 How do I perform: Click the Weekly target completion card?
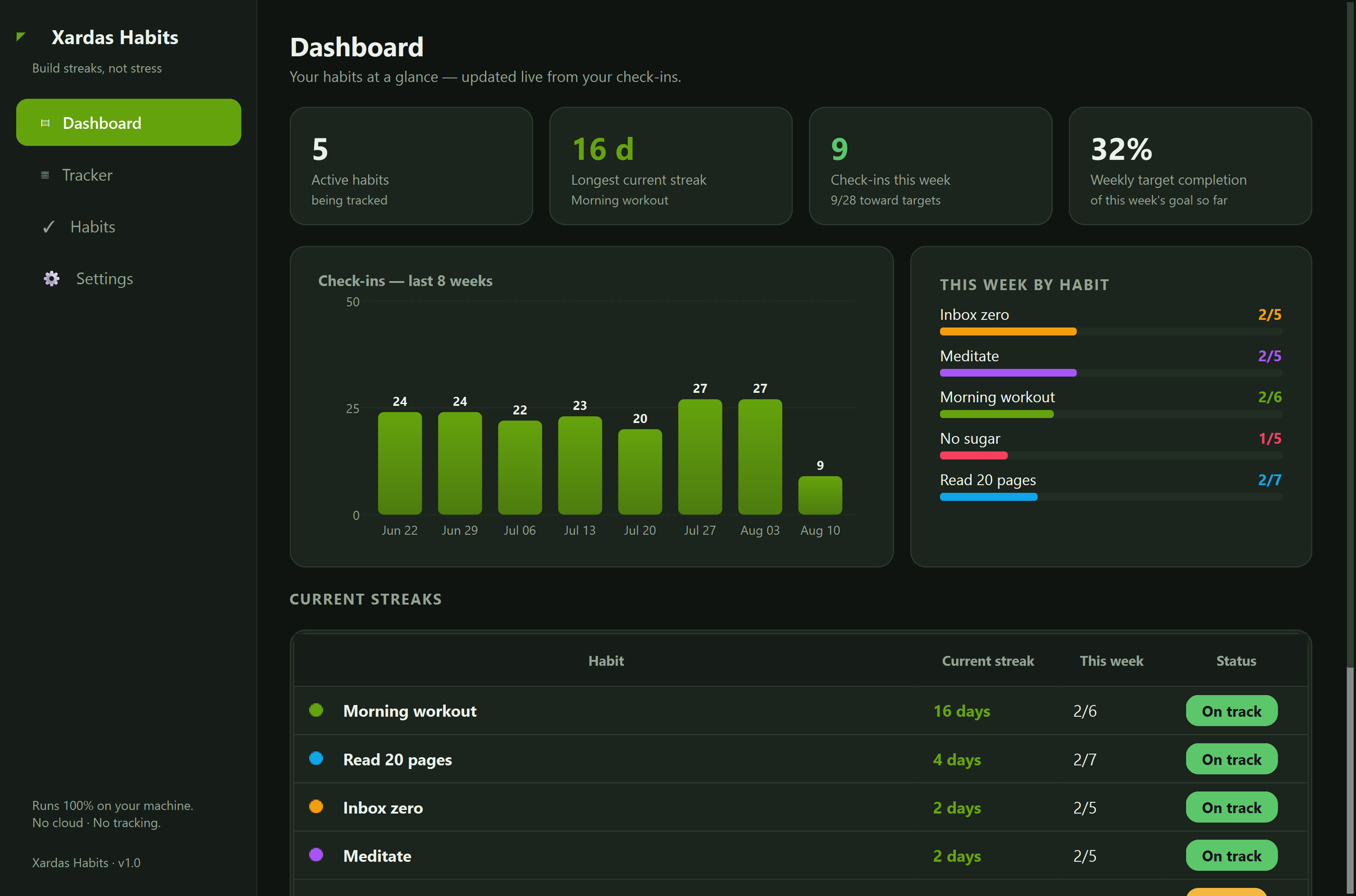(1190, 166)
